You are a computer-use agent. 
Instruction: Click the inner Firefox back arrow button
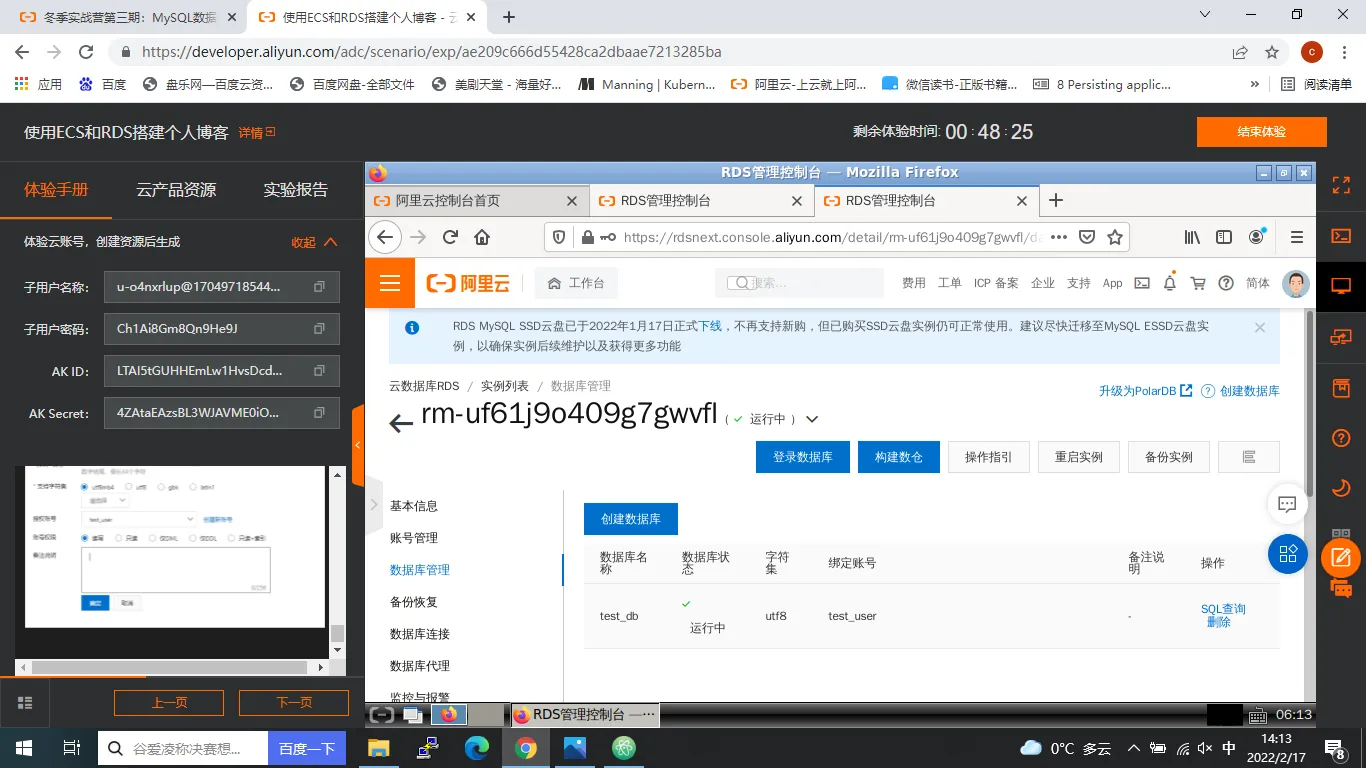click(x=385, y=237)
